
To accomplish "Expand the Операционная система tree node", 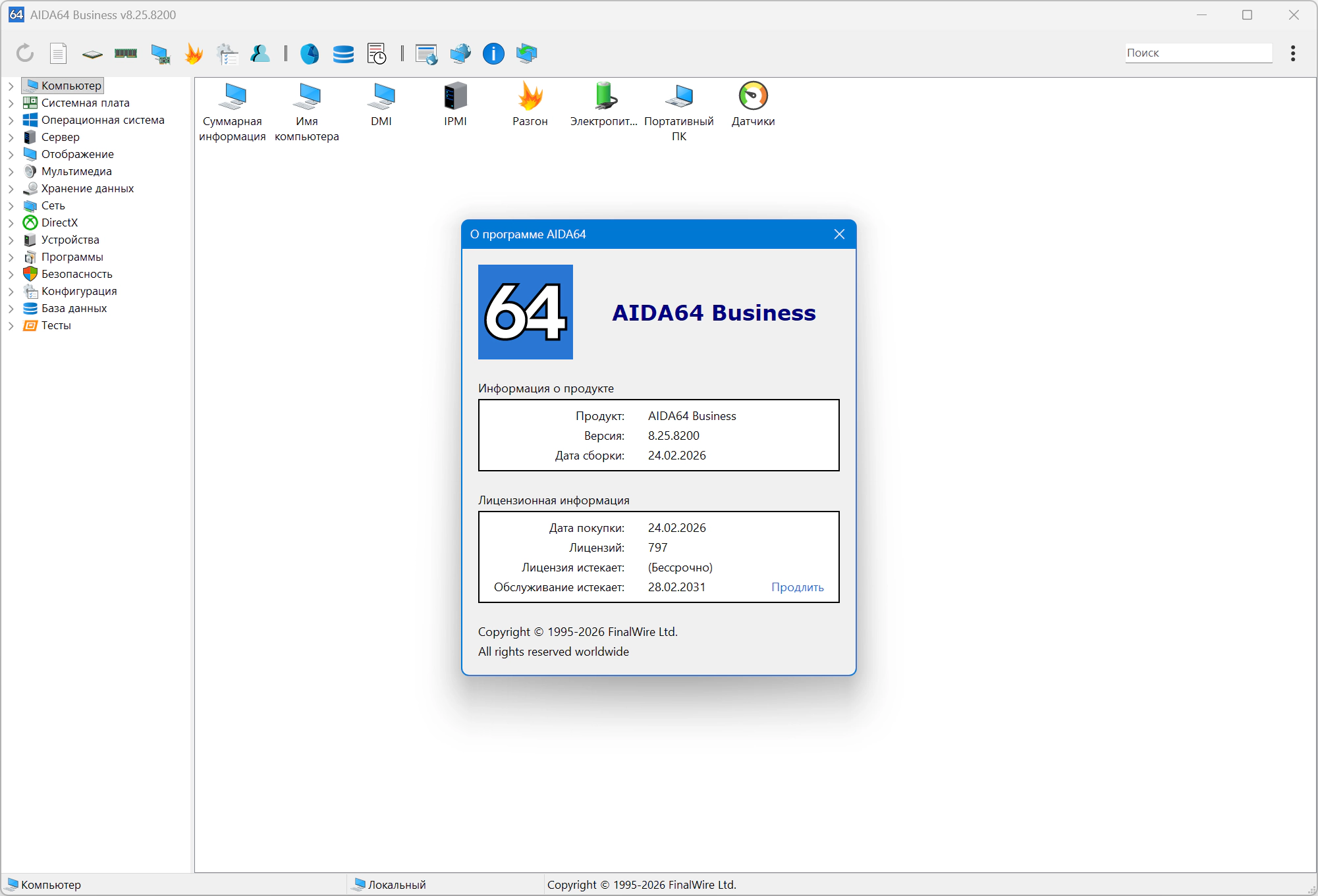I will 11,120.
